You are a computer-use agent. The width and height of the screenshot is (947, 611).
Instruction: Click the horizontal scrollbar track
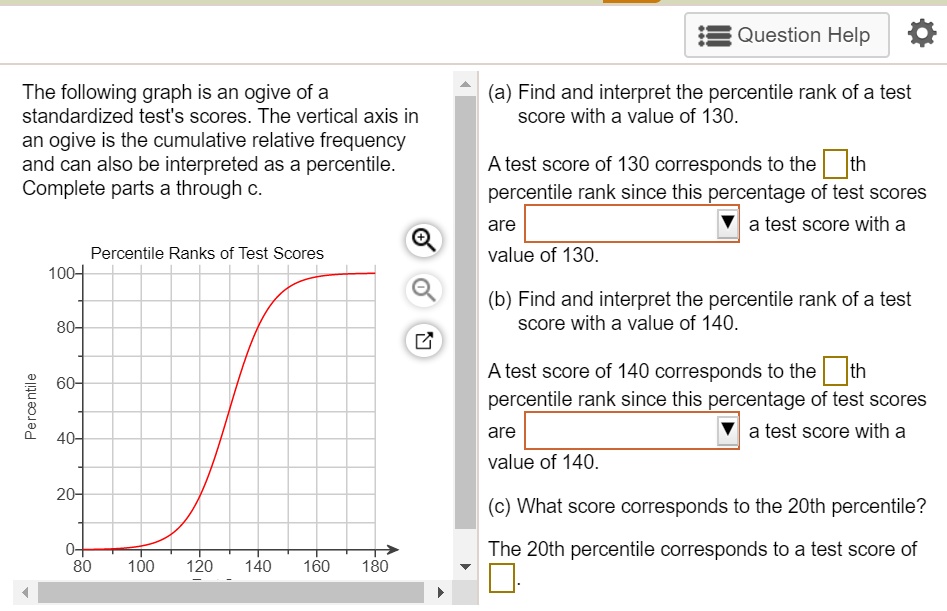tap(230, 591)
